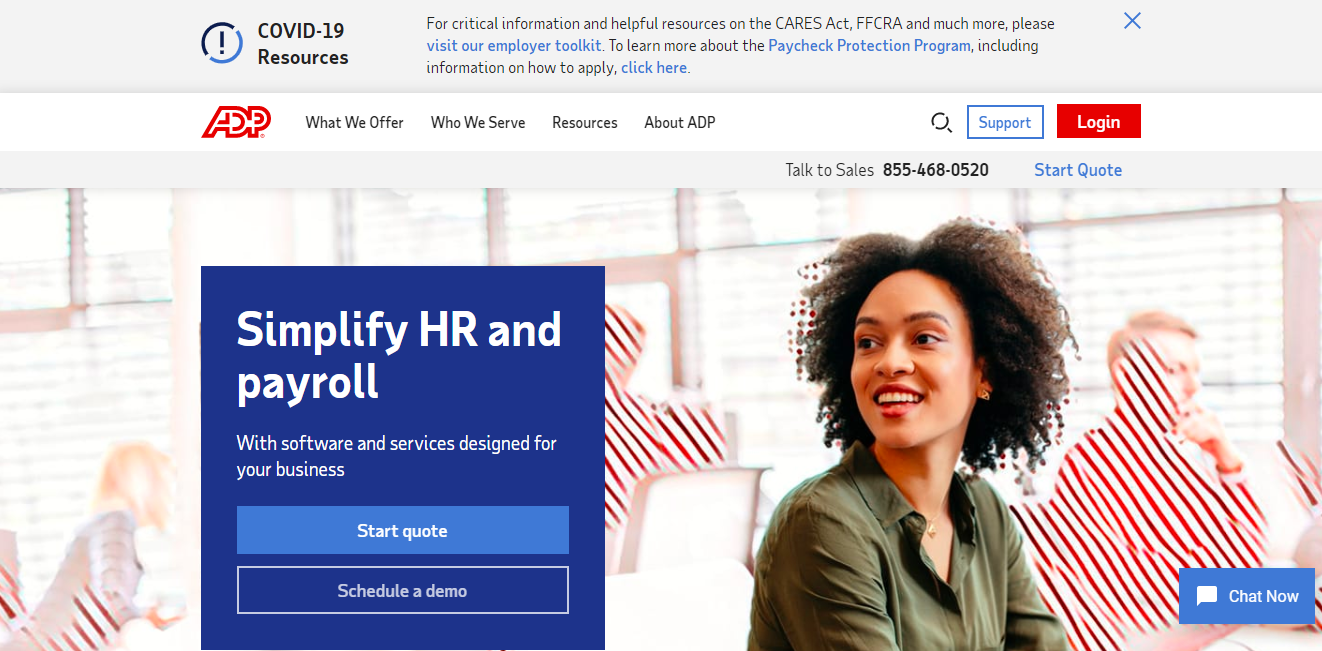Click the Start Quote link beside the phone number
The width and height of the screenshot is (1322, 651).
(x=1077, y=170)
